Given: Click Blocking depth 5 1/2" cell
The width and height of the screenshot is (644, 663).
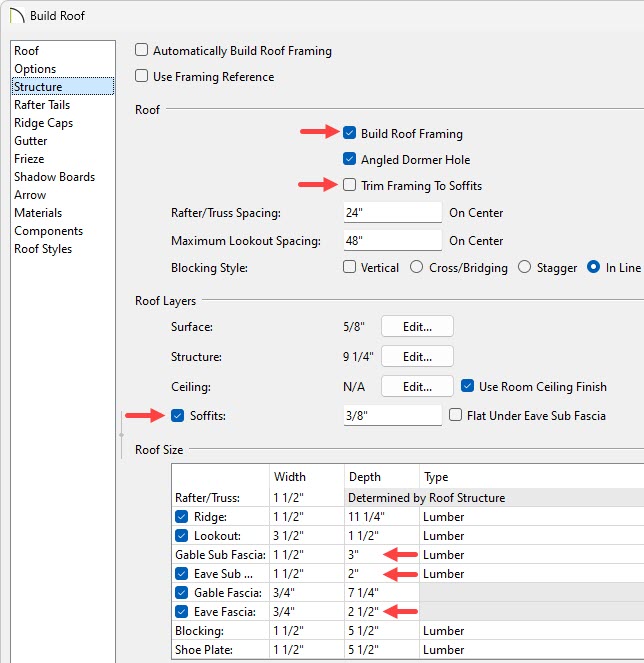Looking at the screenshot, I should coord(382,631).
